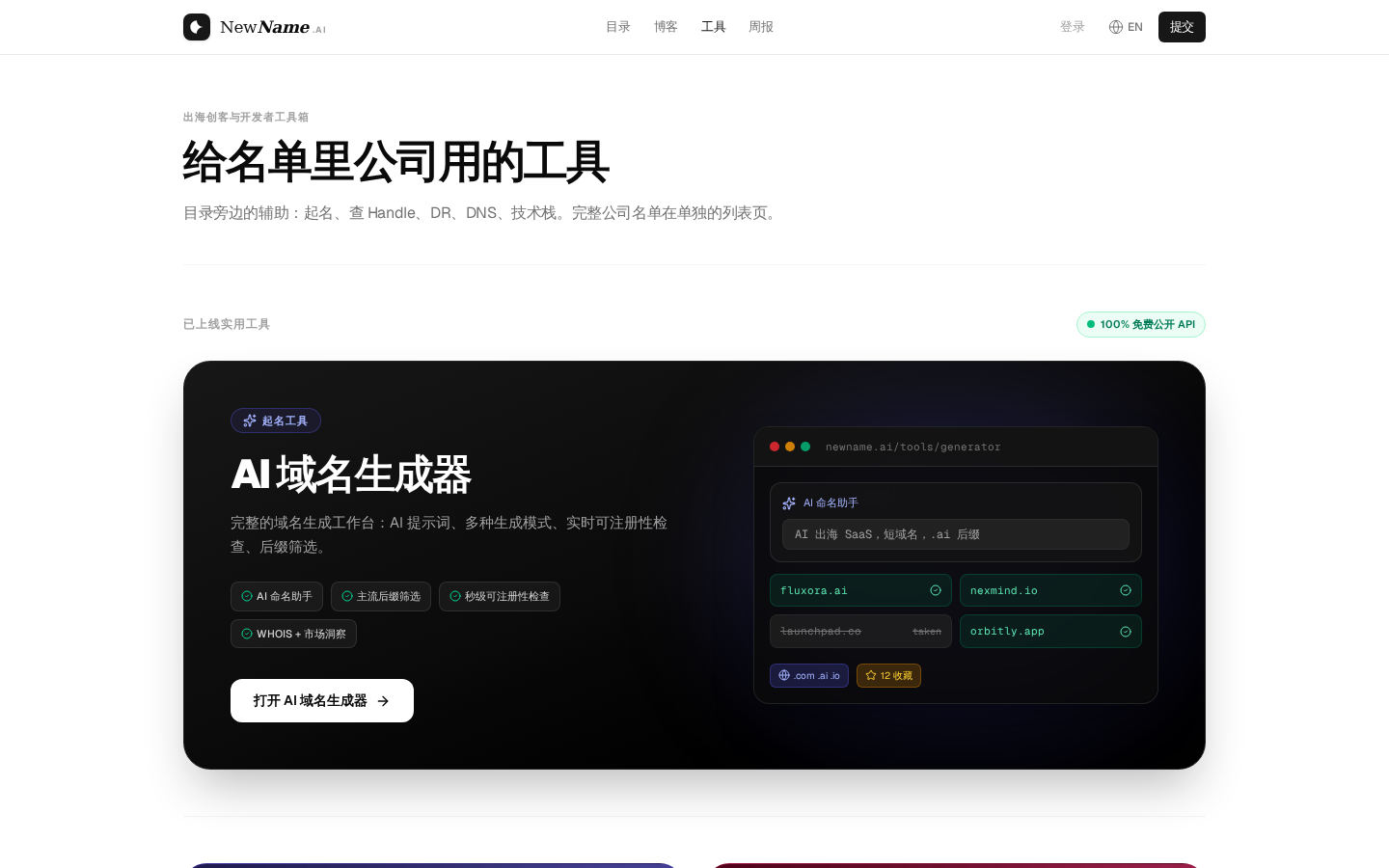Click the .com .ai .io suffix chip
Viewport: 1389px width, 868px height.
(809, 675)
